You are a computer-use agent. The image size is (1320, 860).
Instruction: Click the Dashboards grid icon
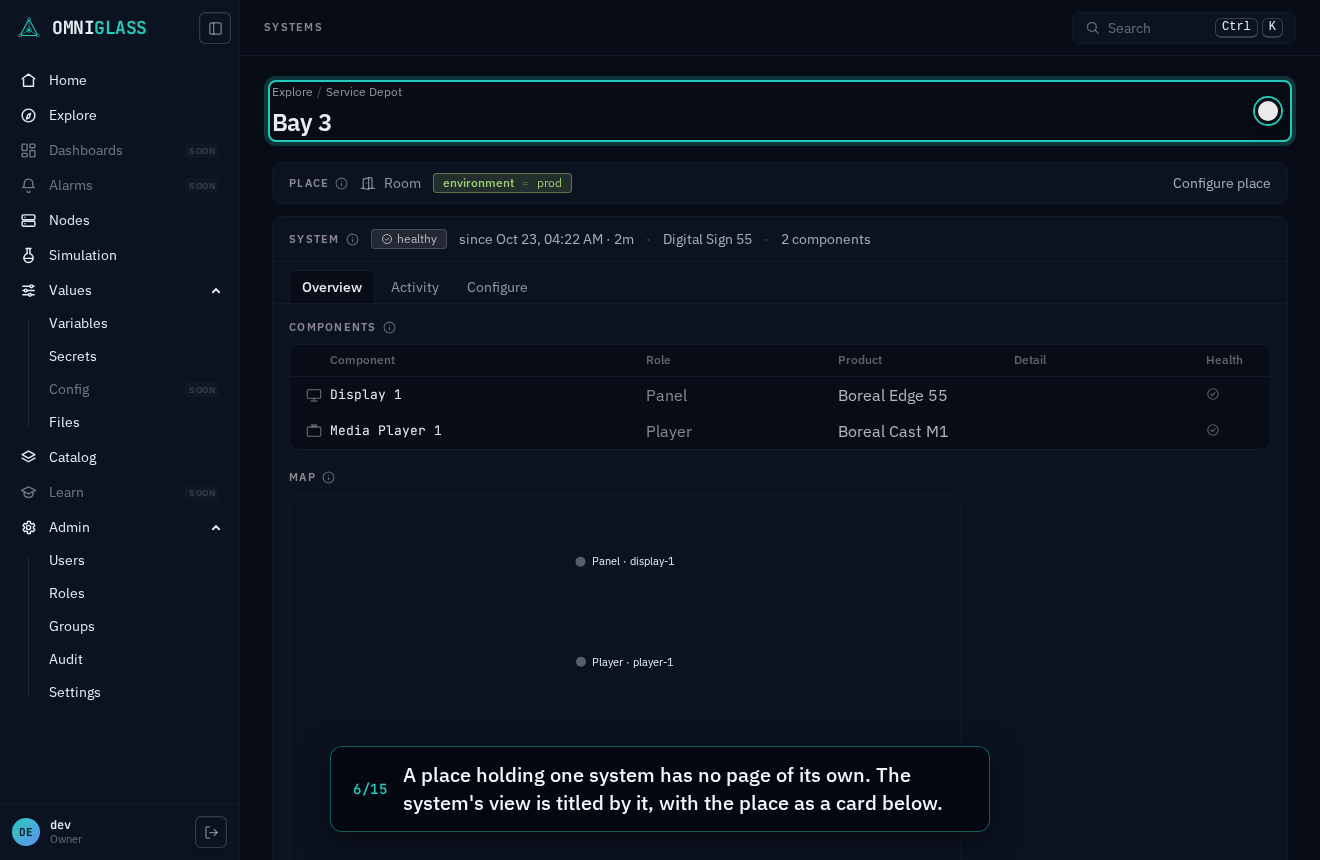click(x=29, y=150)
